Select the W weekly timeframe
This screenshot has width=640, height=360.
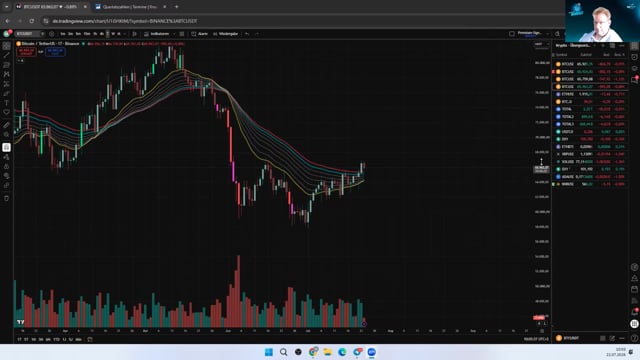[x=113, y=34]
